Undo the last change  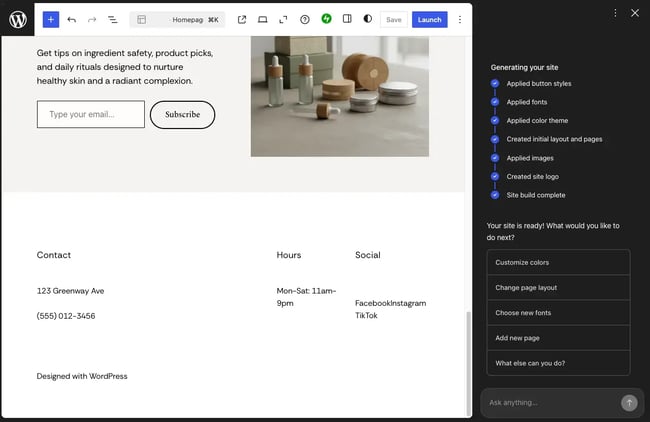(x=72, y=19)
